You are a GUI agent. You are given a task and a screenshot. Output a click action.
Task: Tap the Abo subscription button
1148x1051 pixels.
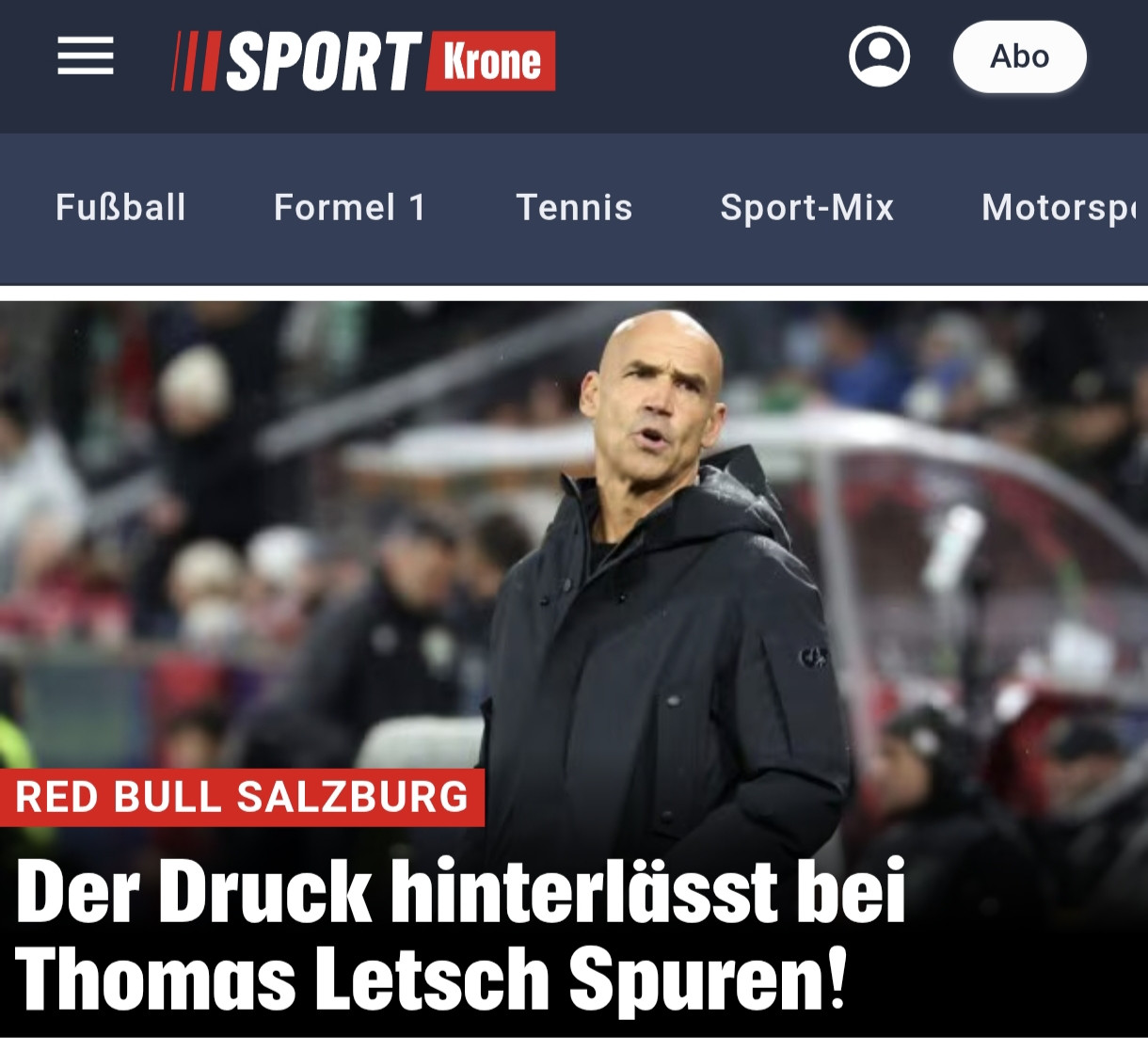[1019, 56]
